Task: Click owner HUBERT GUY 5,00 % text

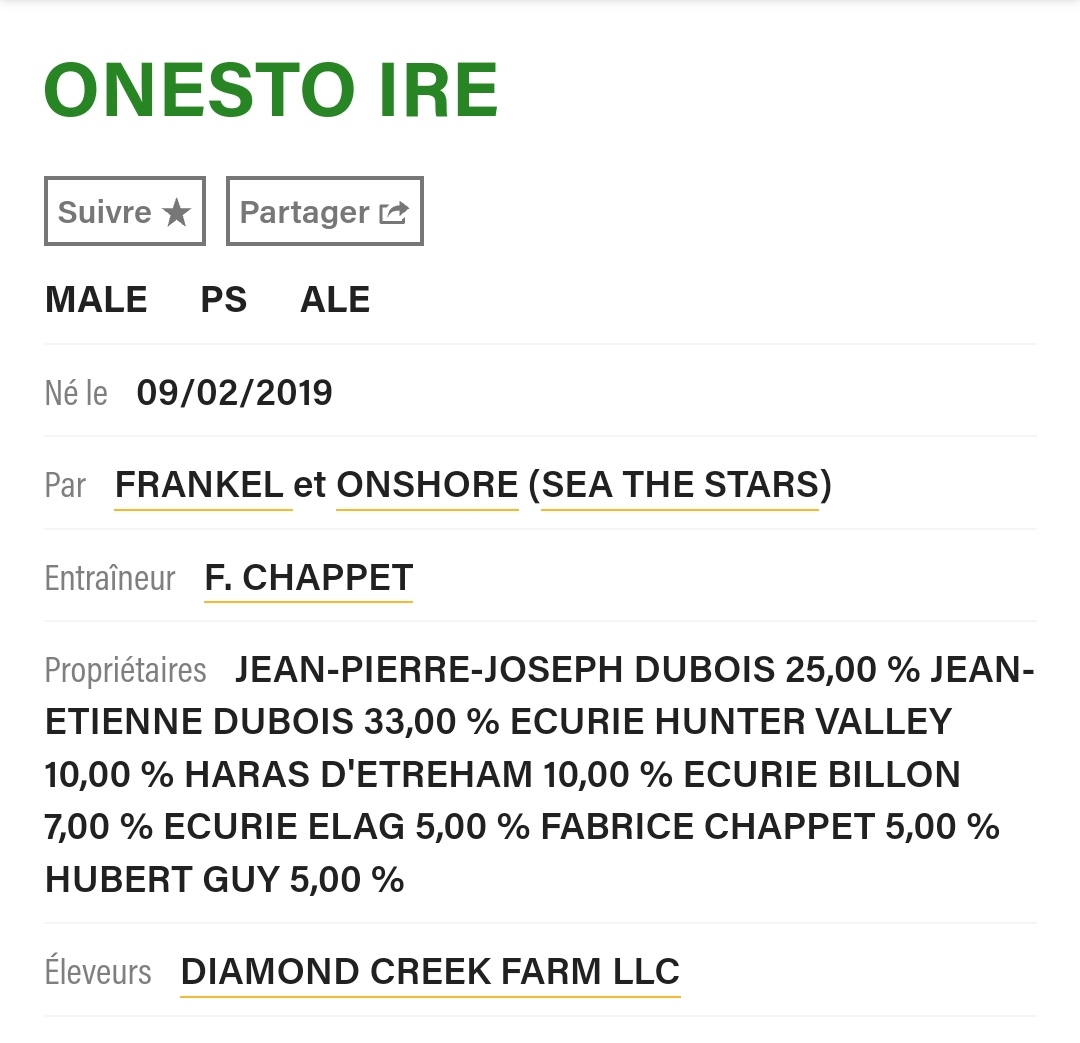Action: point(225,879)
